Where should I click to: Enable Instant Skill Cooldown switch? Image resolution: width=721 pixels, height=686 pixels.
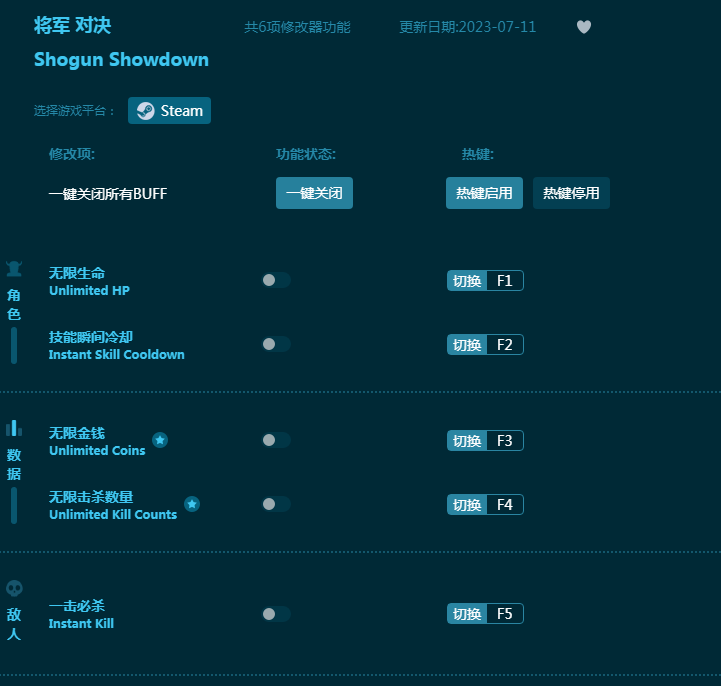276,344
